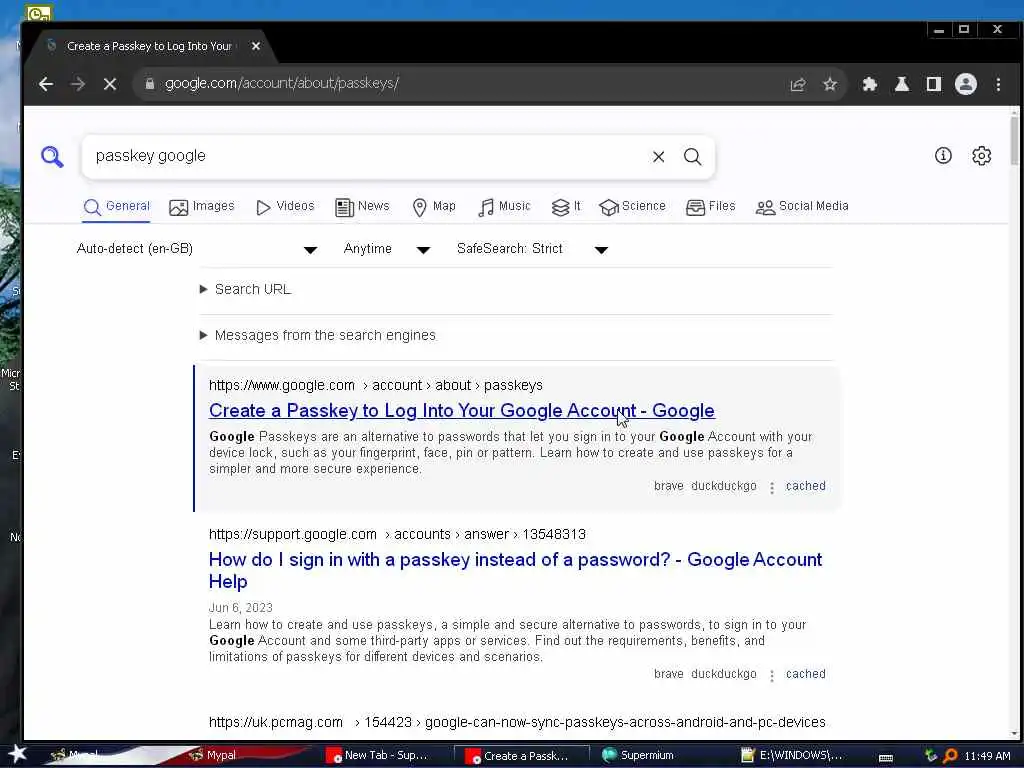Viewport: 1024px width, 768px height.
Task: Click the search engine logo magnifier
Action: click(x=52, y=156)
